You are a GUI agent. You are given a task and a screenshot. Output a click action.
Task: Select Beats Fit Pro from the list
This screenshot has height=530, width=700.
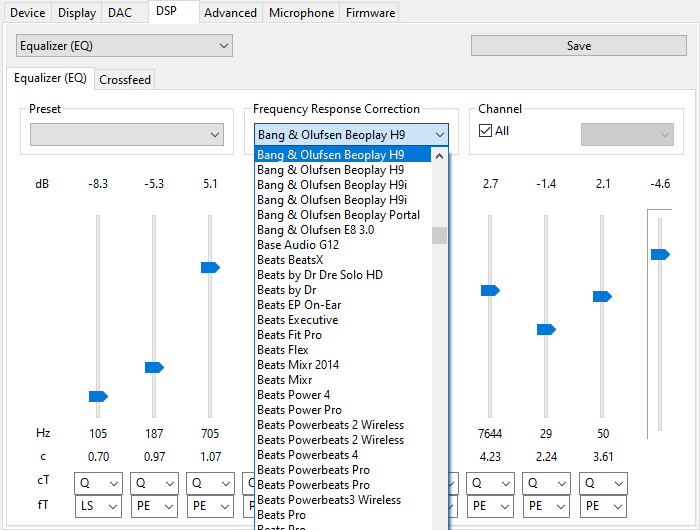289,335
